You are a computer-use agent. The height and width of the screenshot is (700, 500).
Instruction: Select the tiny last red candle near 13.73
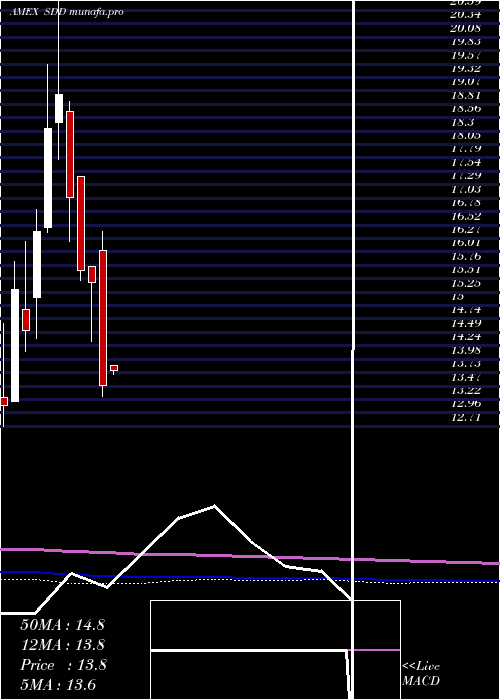(114, 368)
